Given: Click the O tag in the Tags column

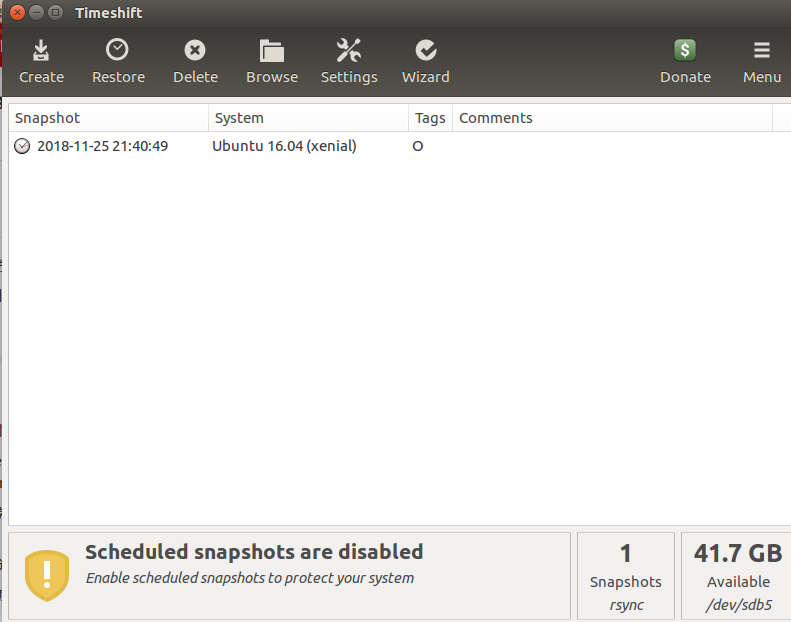Looking at the screenshot, I should click(418, 146).
